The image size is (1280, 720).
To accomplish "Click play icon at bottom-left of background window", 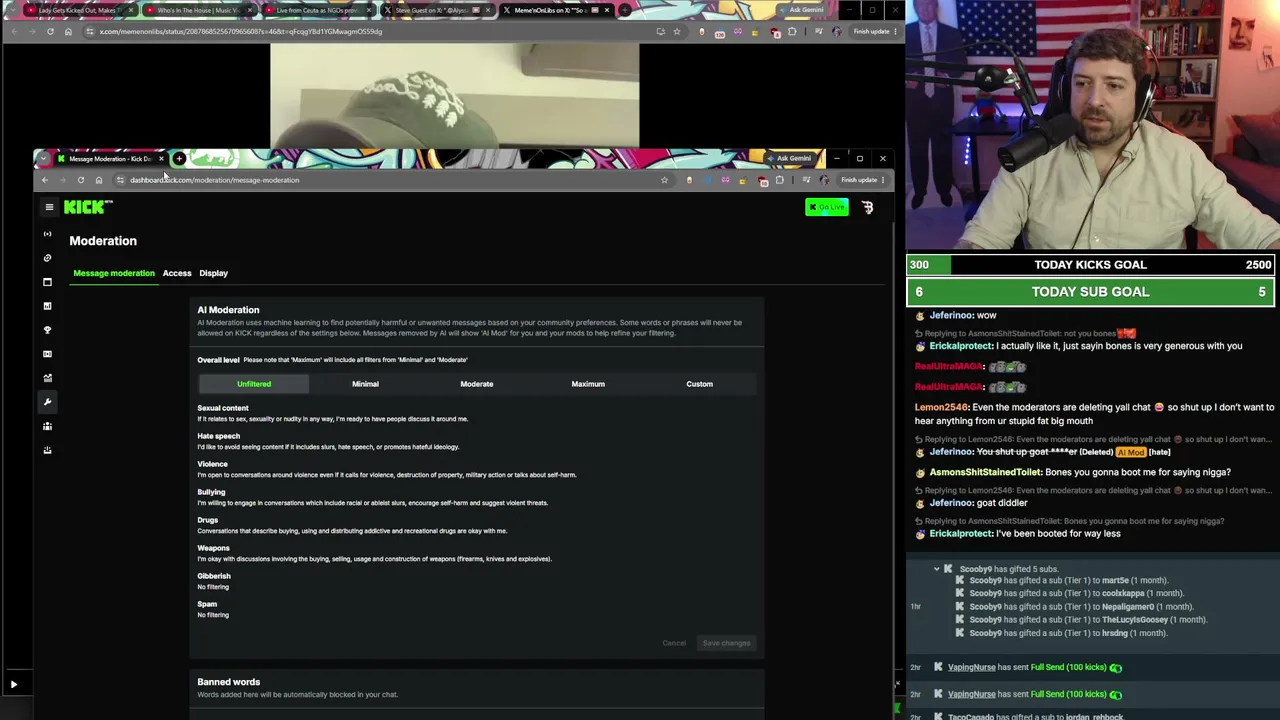I will [14, 685].
